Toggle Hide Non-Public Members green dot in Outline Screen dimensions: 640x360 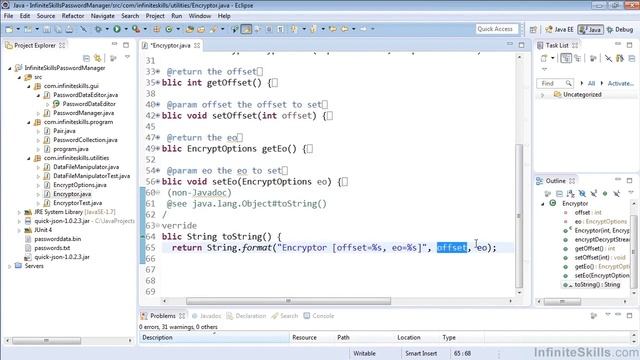pos(605,193)
